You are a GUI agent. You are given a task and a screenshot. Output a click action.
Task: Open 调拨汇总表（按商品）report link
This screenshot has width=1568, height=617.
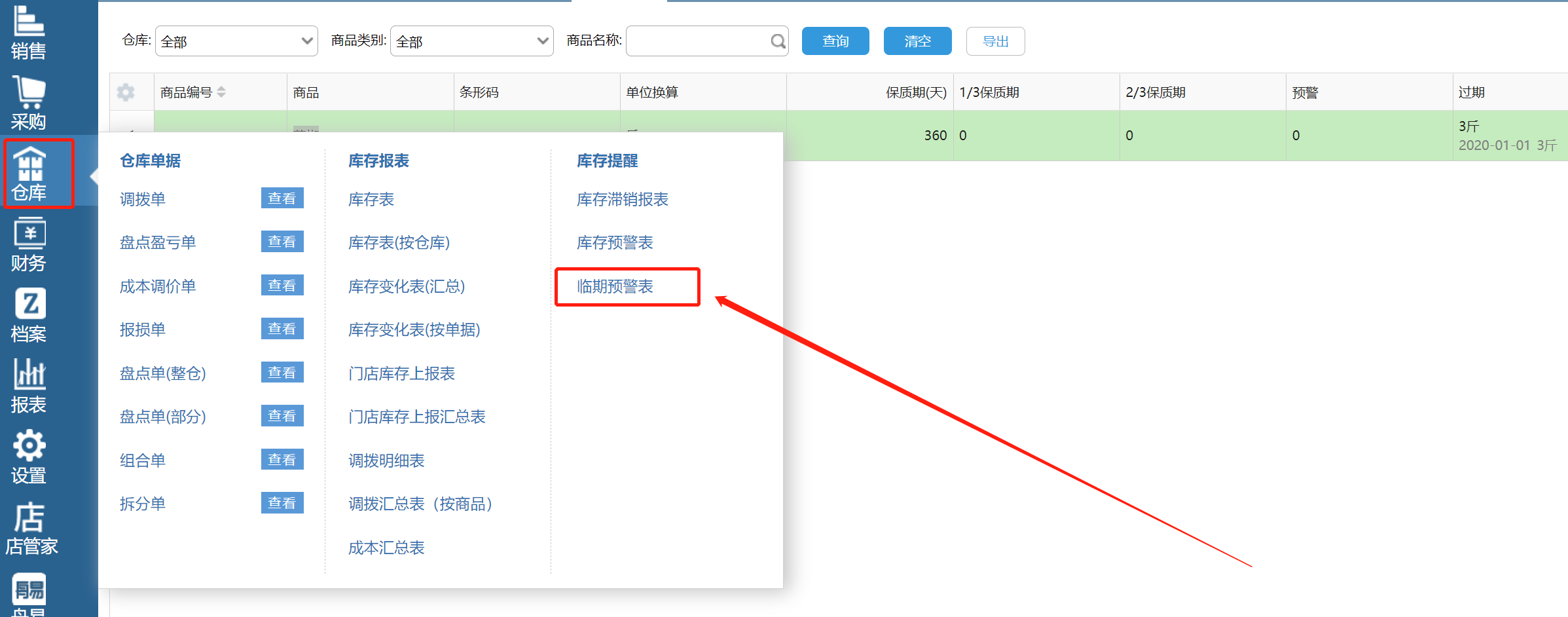pos(420,504)
